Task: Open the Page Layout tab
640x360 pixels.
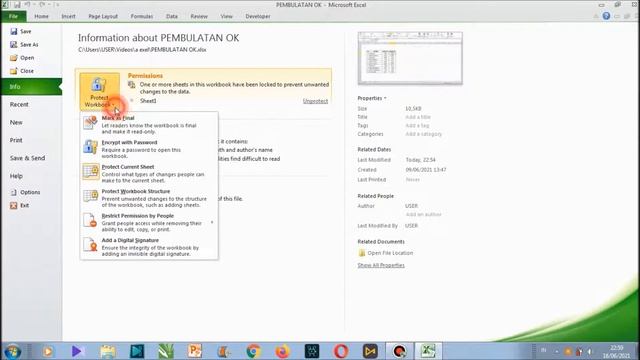Action: [103, 16]
